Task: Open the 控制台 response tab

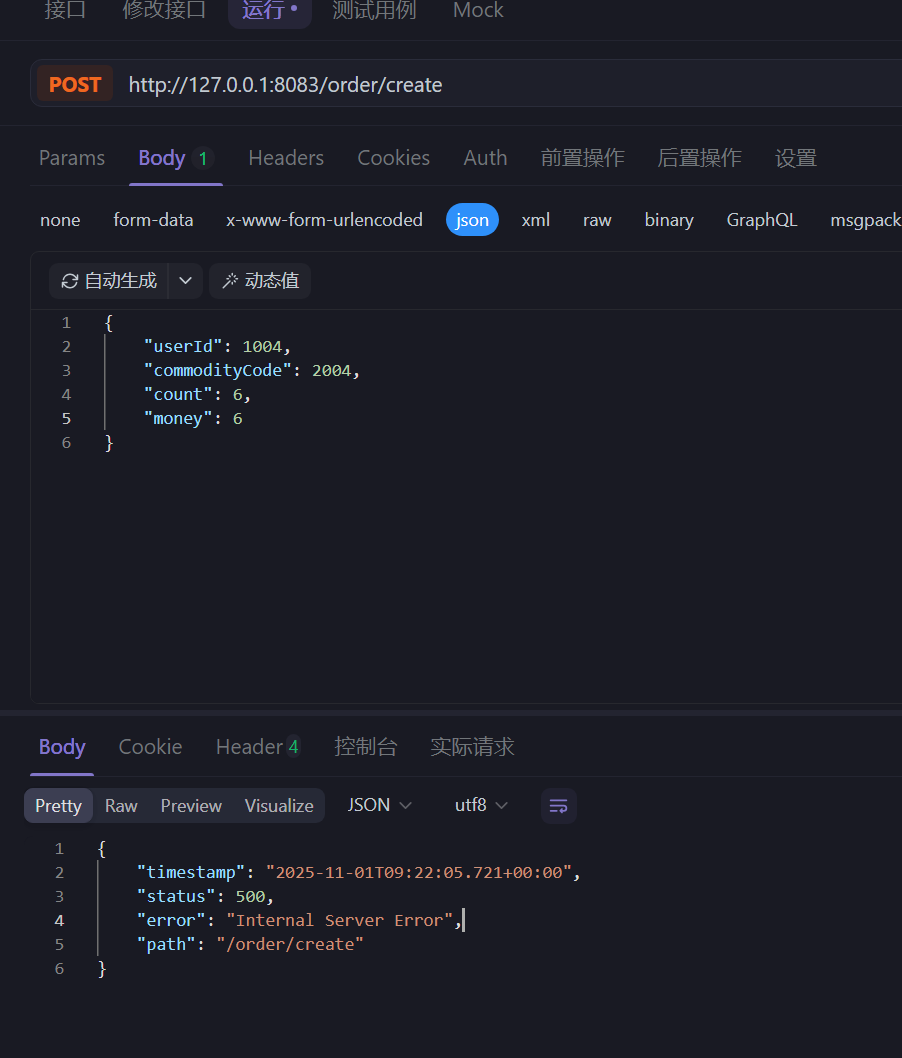Action: coord(366,746)
